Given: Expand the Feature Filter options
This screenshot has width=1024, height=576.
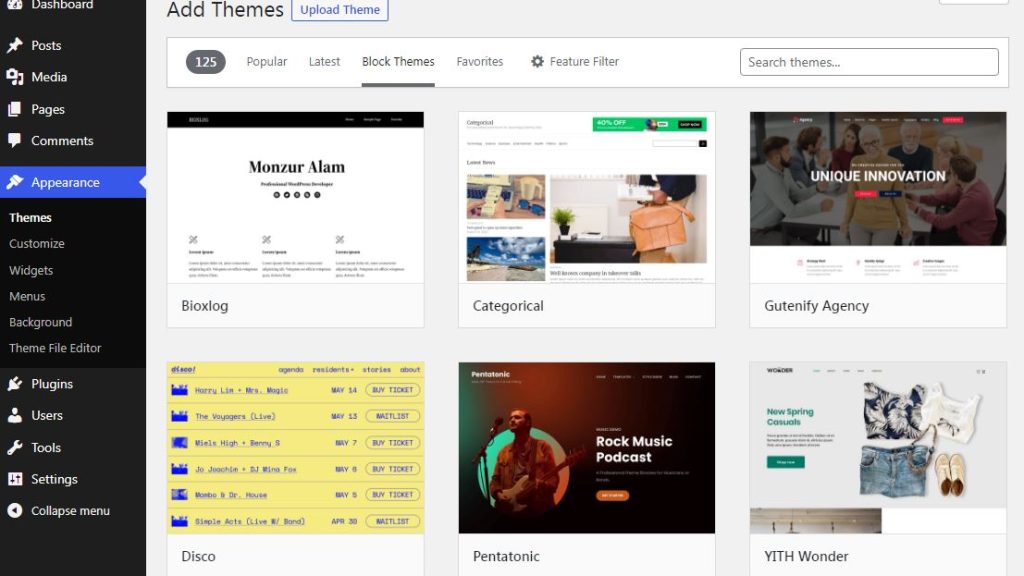Looking at the screenshot, I should 575,61.
